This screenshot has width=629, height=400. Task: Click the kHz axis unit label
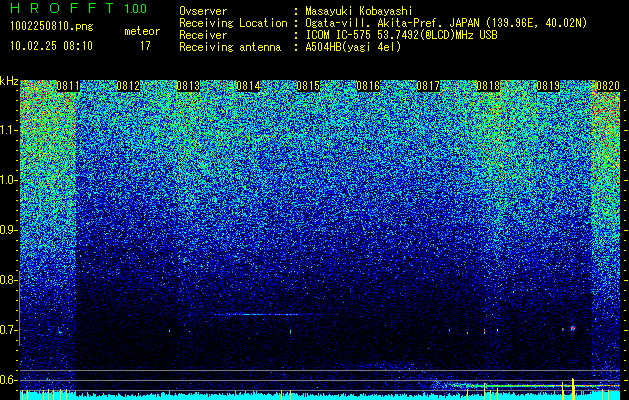[9, 82]
